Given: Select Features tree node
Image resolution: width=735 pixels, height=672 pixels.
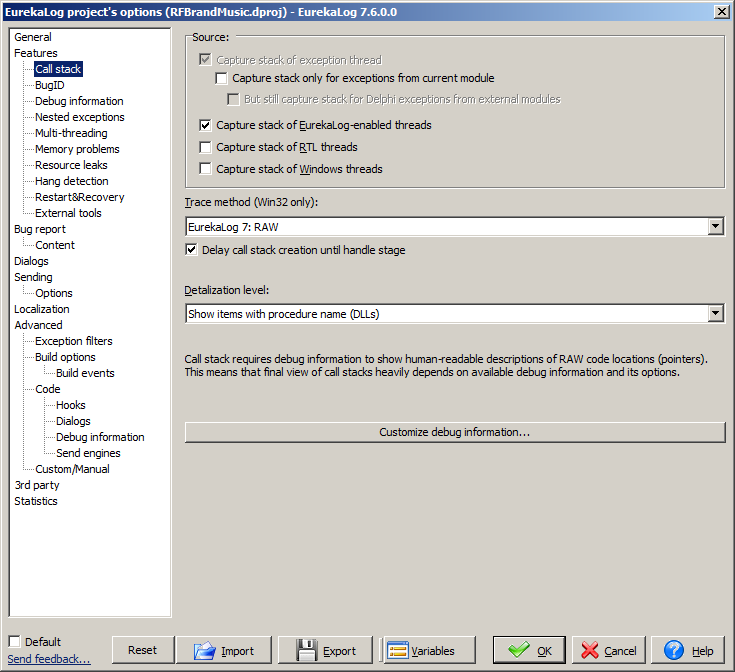Looking at the screenshot, I should pos(36,53).
